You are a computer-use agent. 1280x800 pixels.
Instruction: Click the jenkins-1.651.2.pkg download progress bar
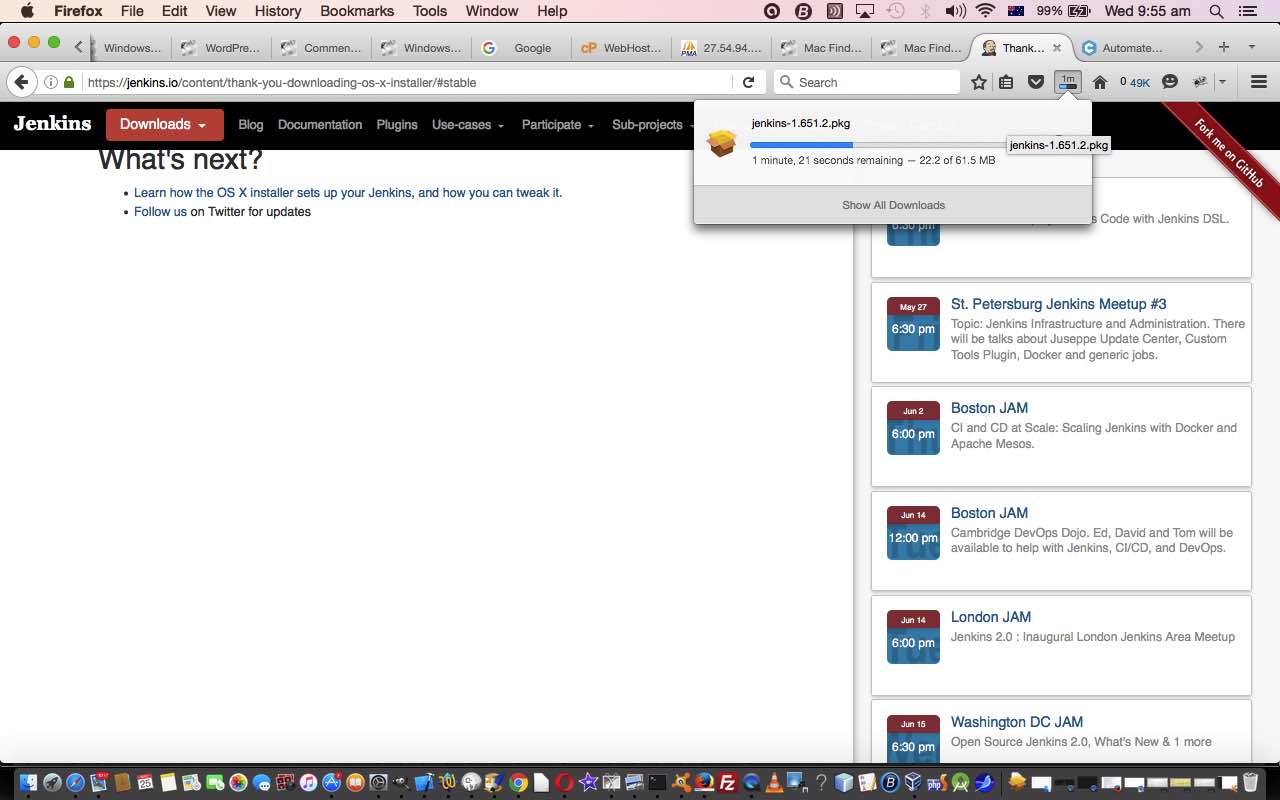(x=880, y=144)
